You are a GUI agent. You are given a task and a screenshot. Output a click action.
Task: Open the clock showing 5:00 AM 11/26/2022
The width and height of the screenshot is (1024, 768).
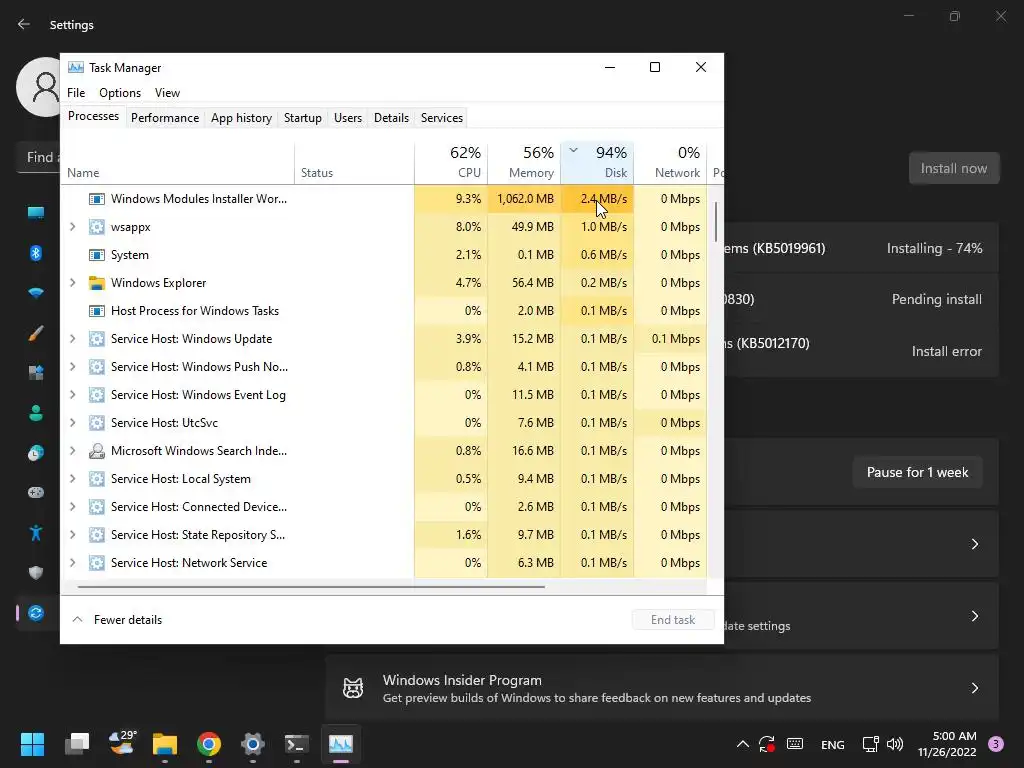[946, 744]
